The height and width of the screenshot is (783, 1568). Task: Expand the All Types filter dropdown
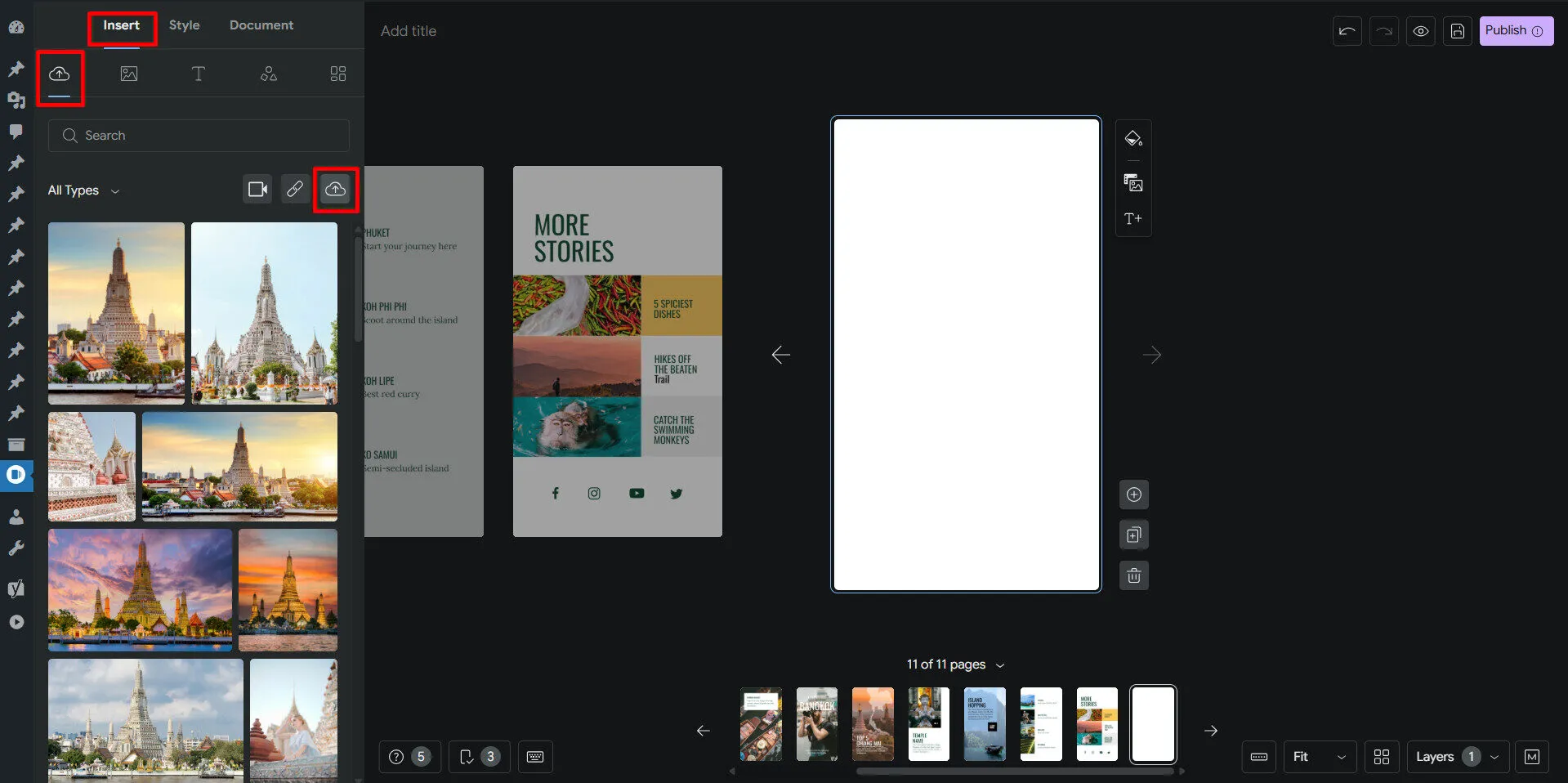[x=83, y=190]
